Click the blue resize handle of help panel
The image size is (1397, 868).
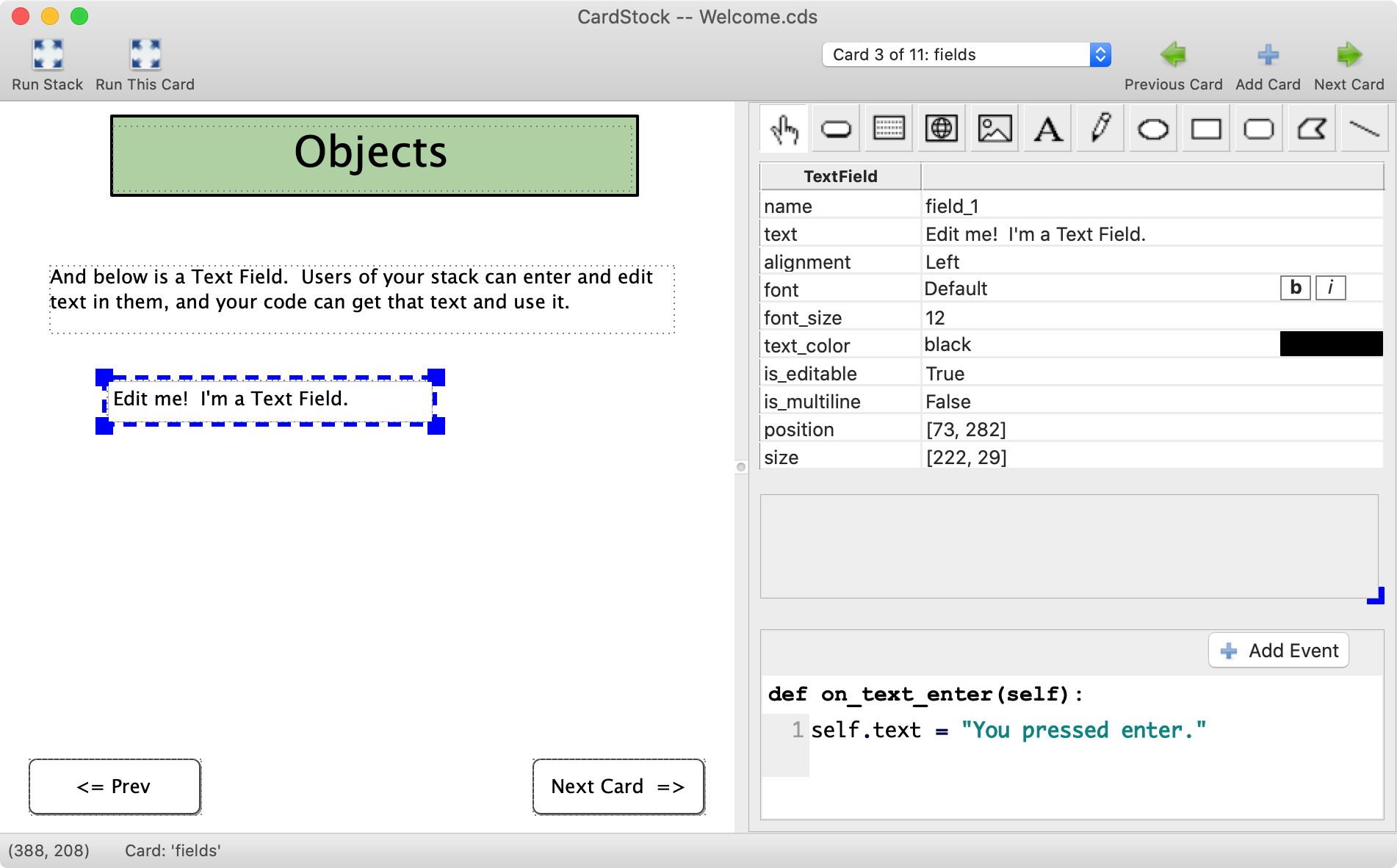[x=1376, y=596]
